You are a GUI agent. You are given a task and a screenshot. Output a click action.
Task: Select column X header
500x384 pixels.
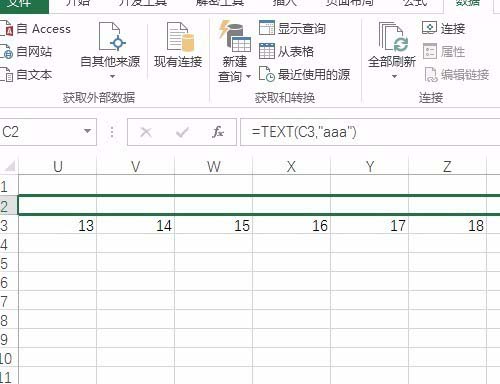coord(292,166)
